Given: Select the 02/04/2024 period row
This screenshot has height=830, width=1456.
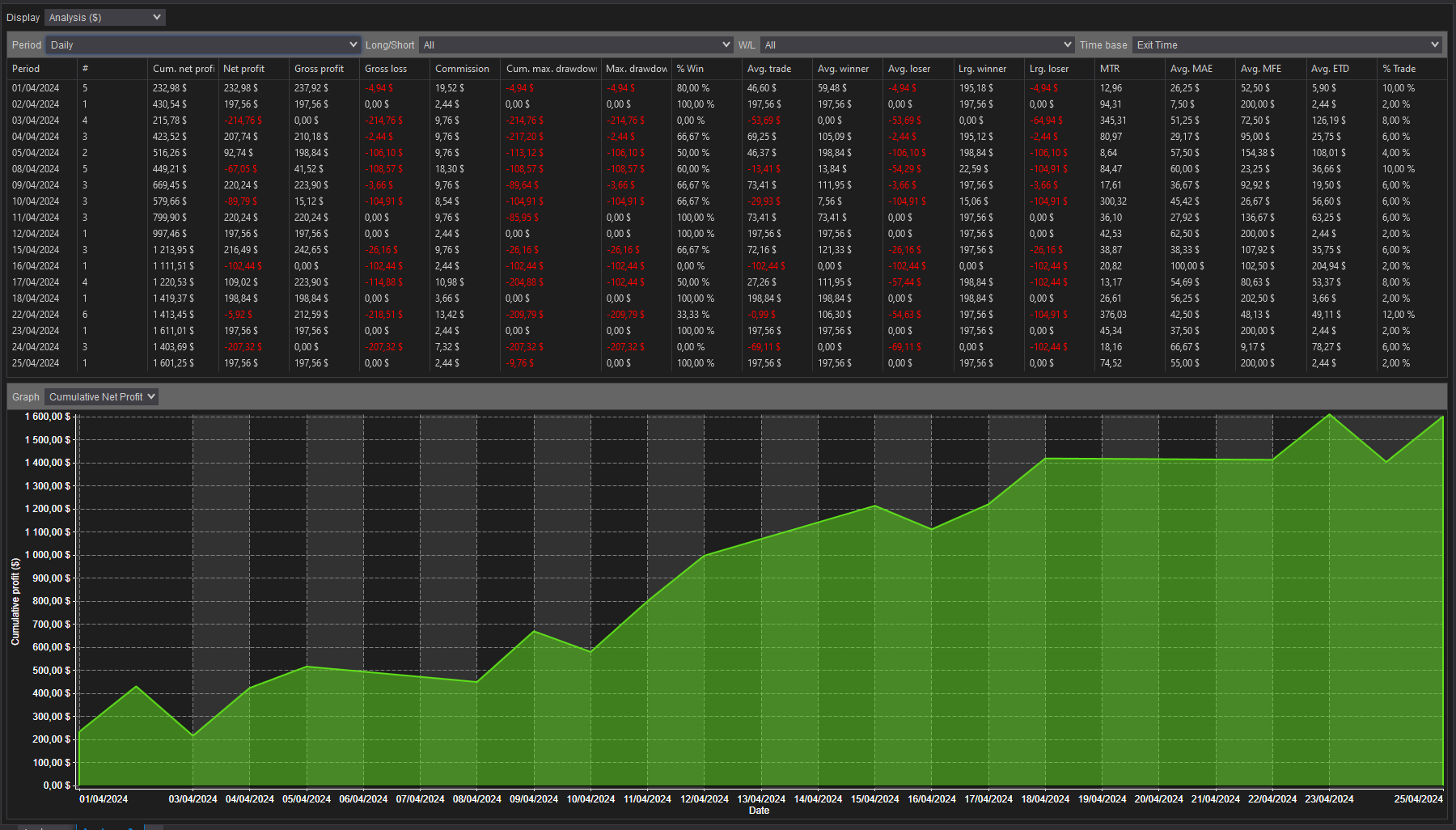Looking at the screenshot, I should click(727, 104).
